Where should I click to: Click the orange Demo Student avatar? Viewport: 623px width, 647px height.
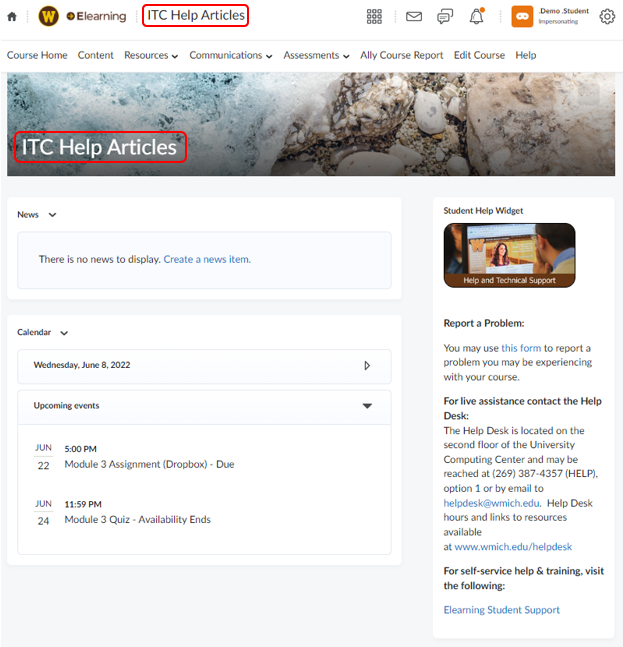click(x=522, y=16)
